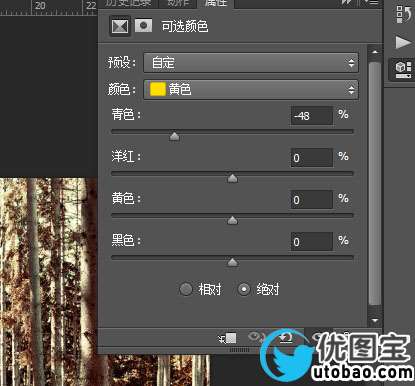415x386 pixels.
Task: Click the Properties cube icon in dock
Action: pyautogui.click(x=403, y=69)
